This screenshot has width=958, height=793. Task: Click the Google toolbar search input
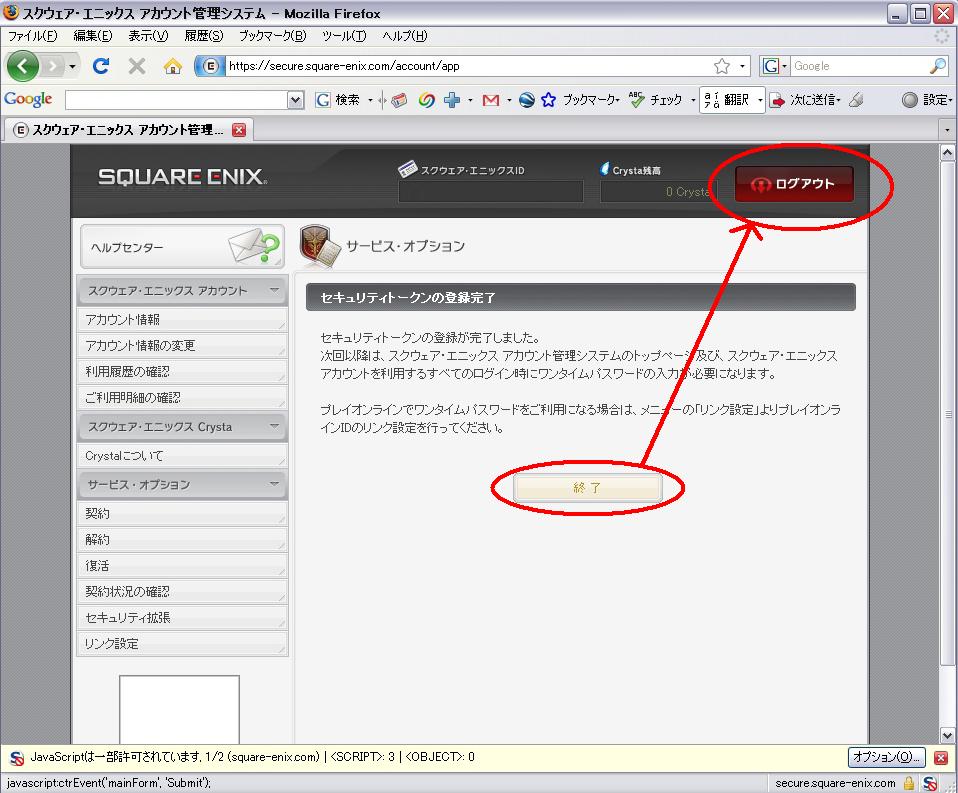176,100
